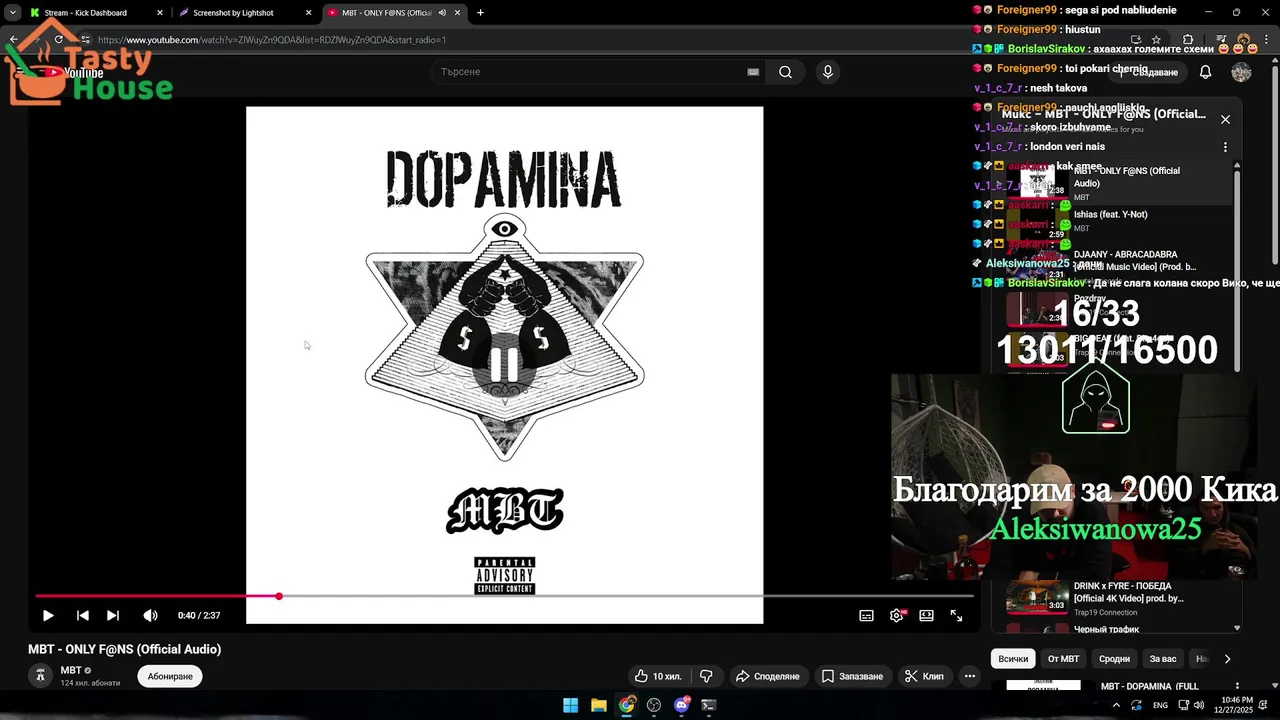Toggle subtitles in the player
The width and height of the screenshot is (1280, 720).
[867, 616]
